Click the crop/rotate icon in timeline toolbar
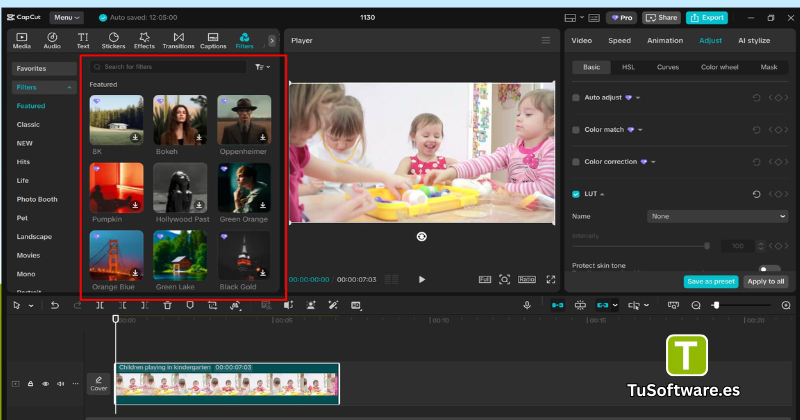Viewport: 800px width, 420px height. tap(212, 305)
